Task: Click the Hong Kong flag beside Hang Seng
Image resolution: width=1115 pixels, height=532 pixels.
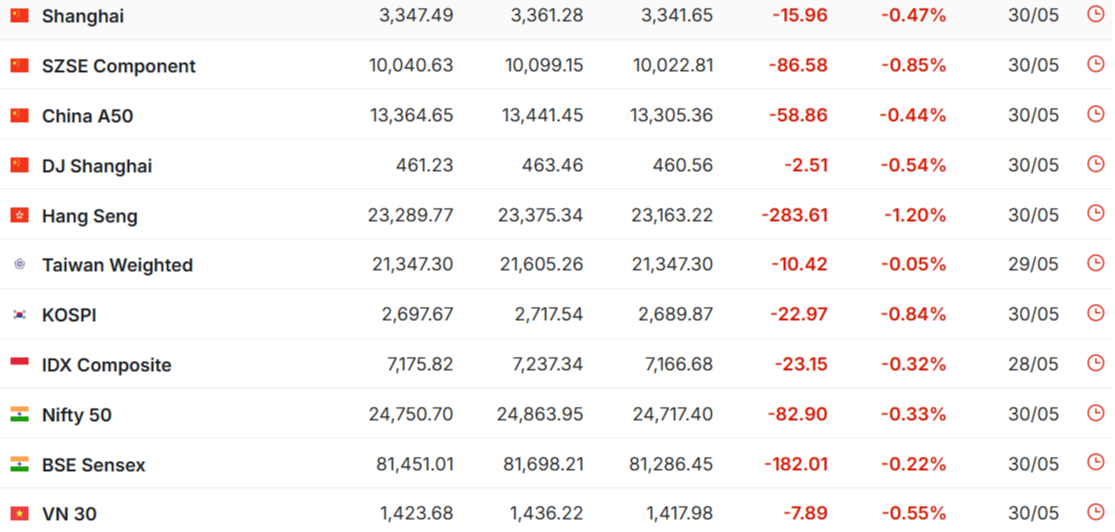Action: click(x=20, y=215)
